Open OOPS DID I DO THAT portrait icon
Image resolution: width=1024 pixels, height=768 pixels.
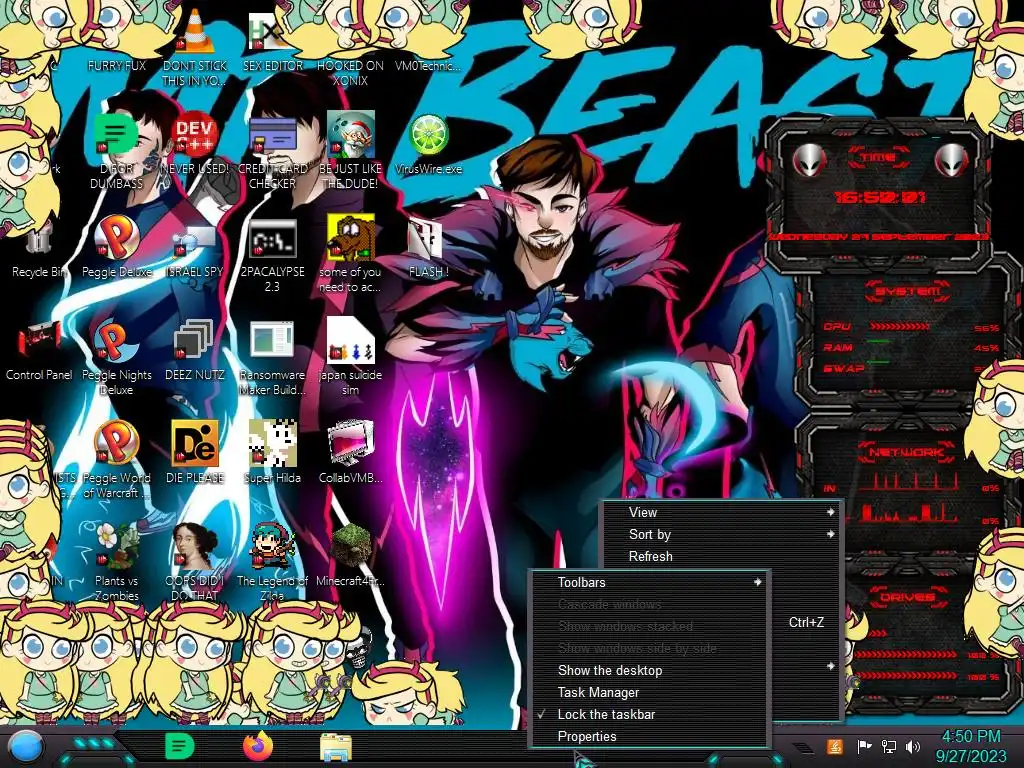pos(195,562)
